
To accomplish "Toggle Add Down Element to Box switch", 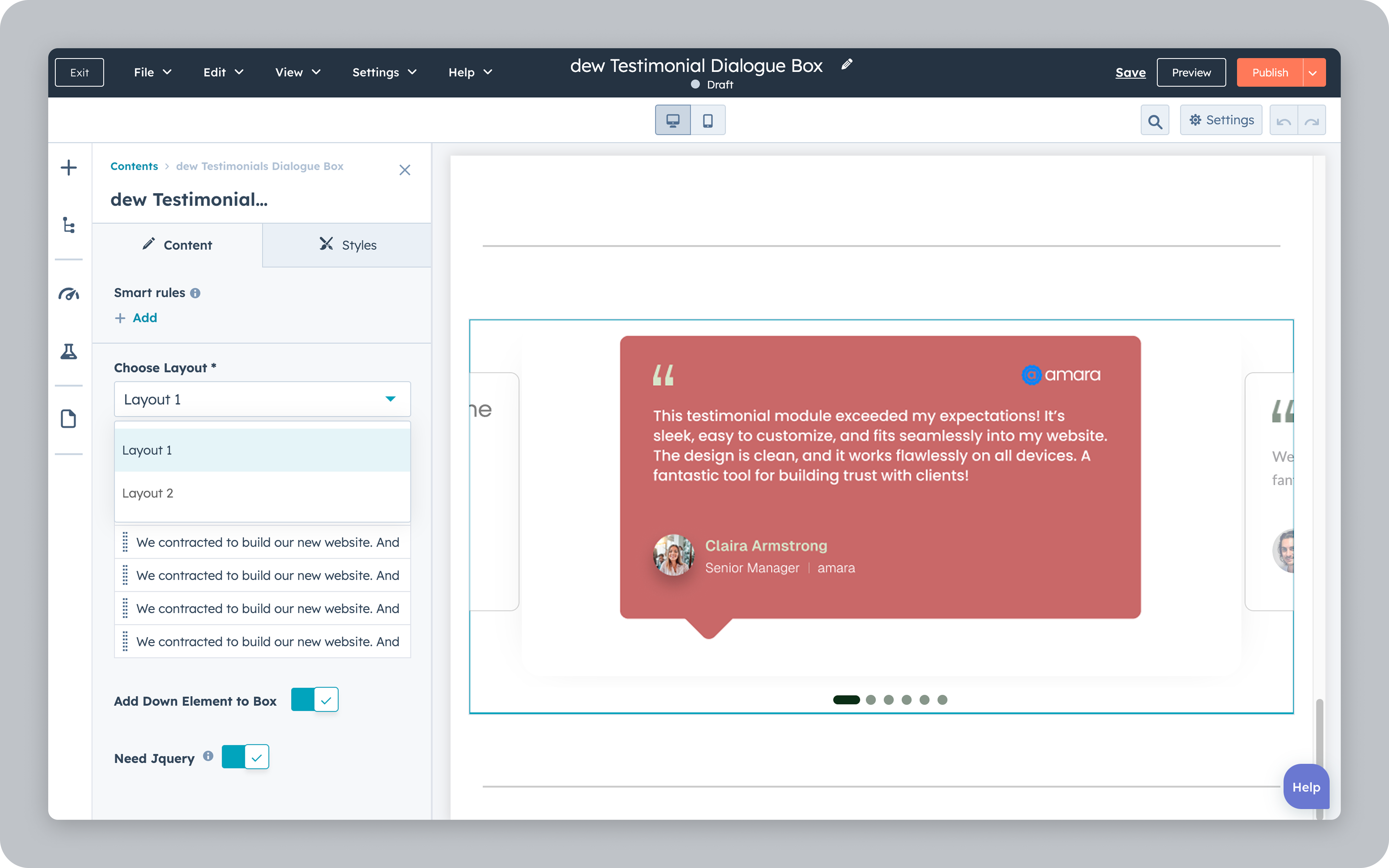I will coord(314,700).
